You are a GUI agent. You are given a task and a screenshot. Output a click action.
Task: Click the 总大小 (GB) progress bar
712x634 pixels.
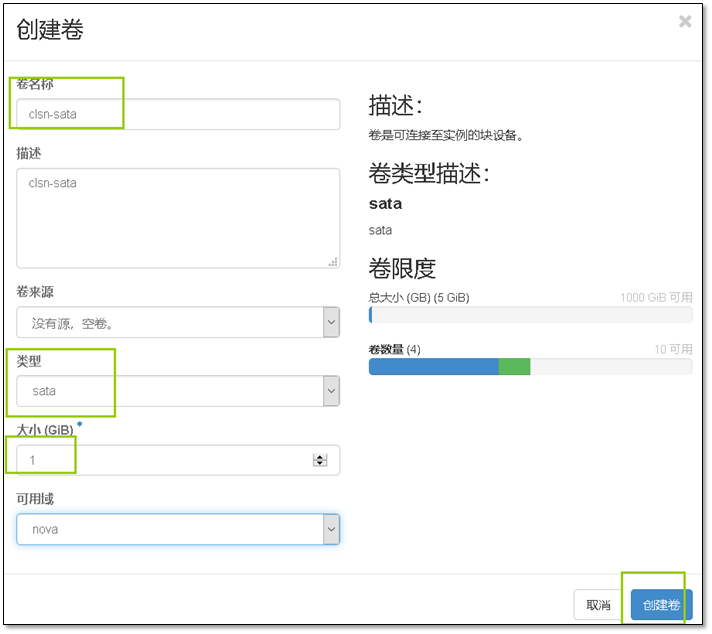[530, 315]
